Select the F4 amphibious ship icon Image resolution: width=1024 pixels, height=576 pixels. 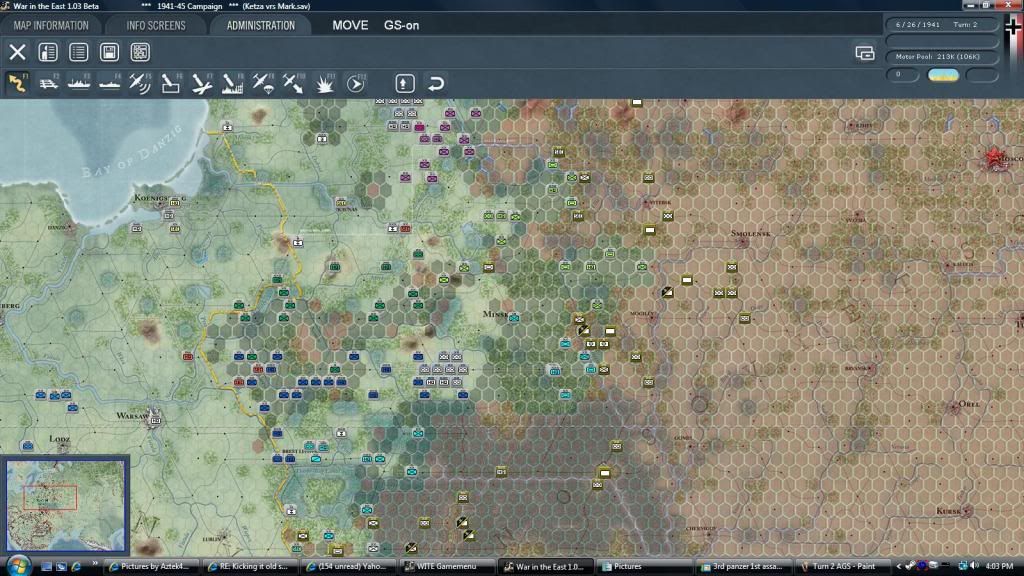click(110, 84)
